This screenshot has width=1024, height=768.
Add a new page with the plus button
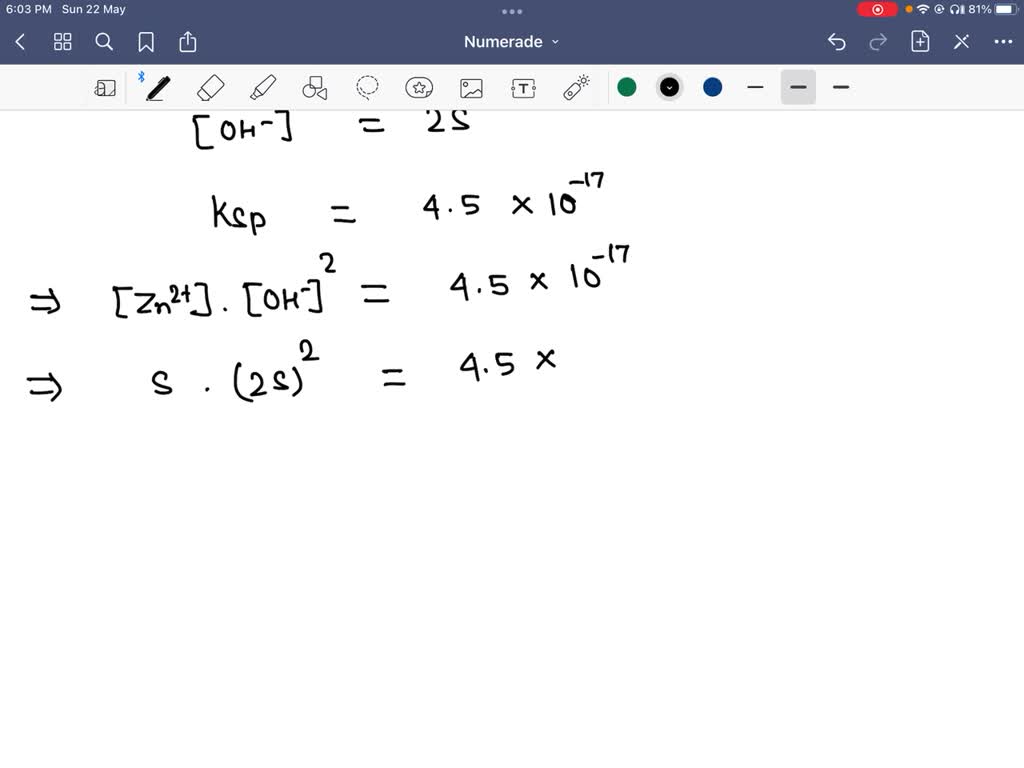click(x=920, y=41)
